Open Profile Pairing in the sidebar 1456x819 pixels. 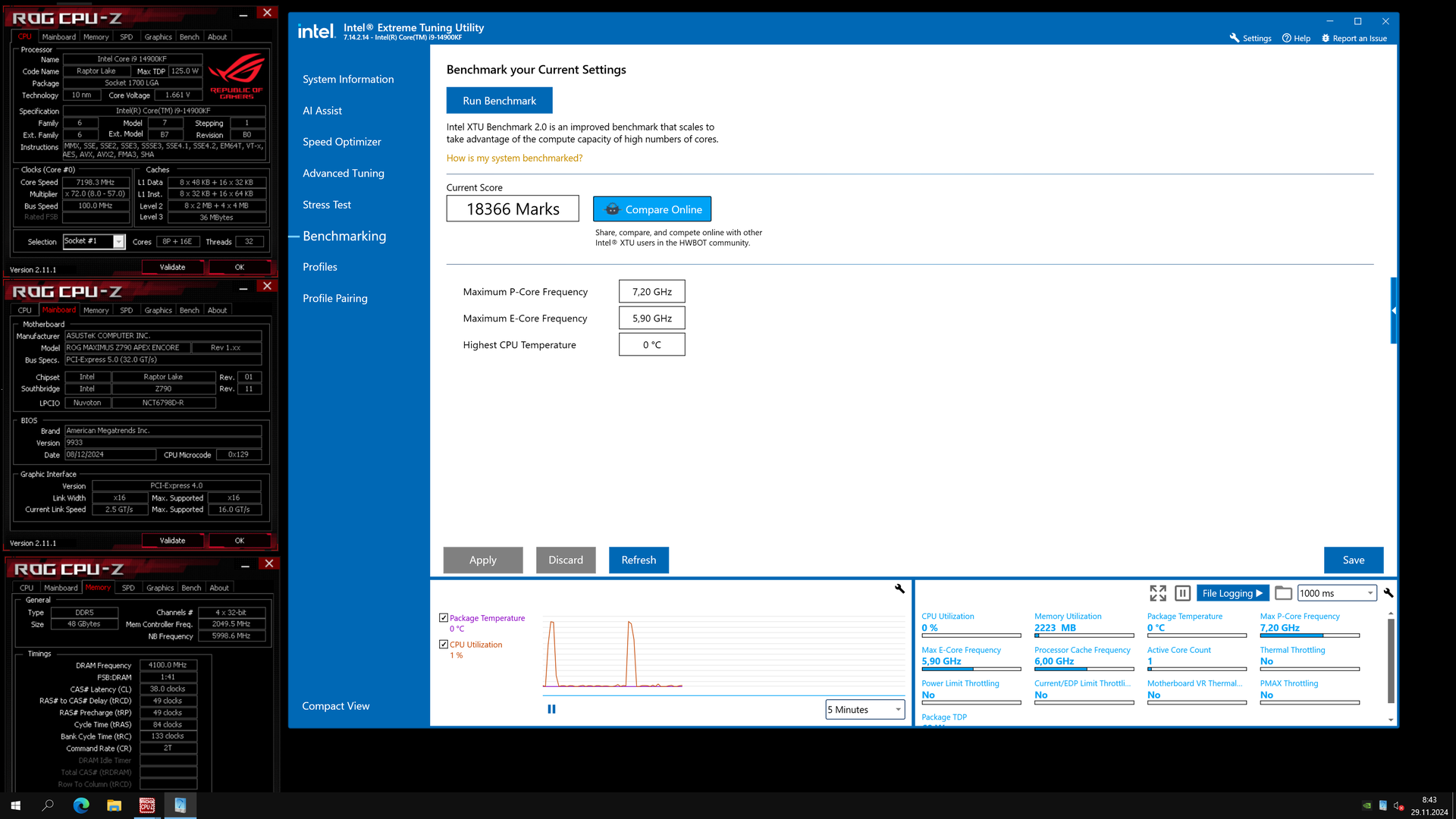click(335, 298)
